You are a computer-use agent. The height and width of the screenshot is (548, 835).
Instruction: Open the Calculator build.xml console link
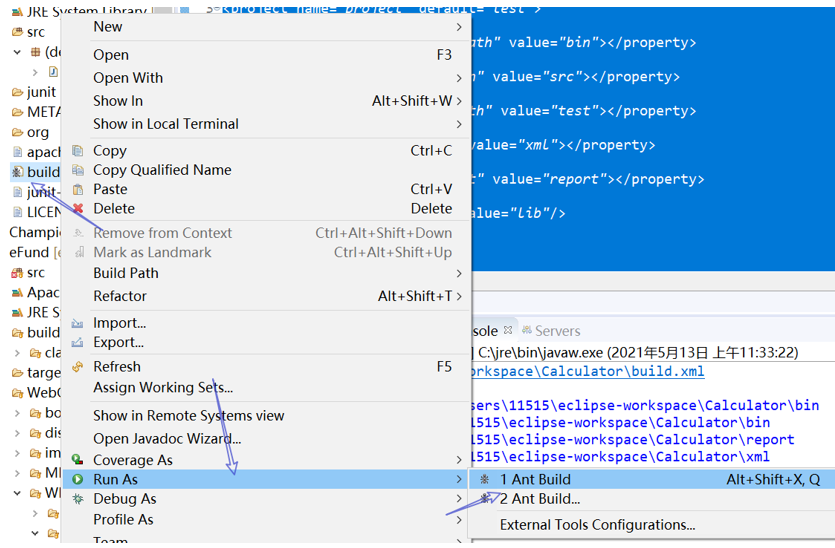click(x=588, y=371)
